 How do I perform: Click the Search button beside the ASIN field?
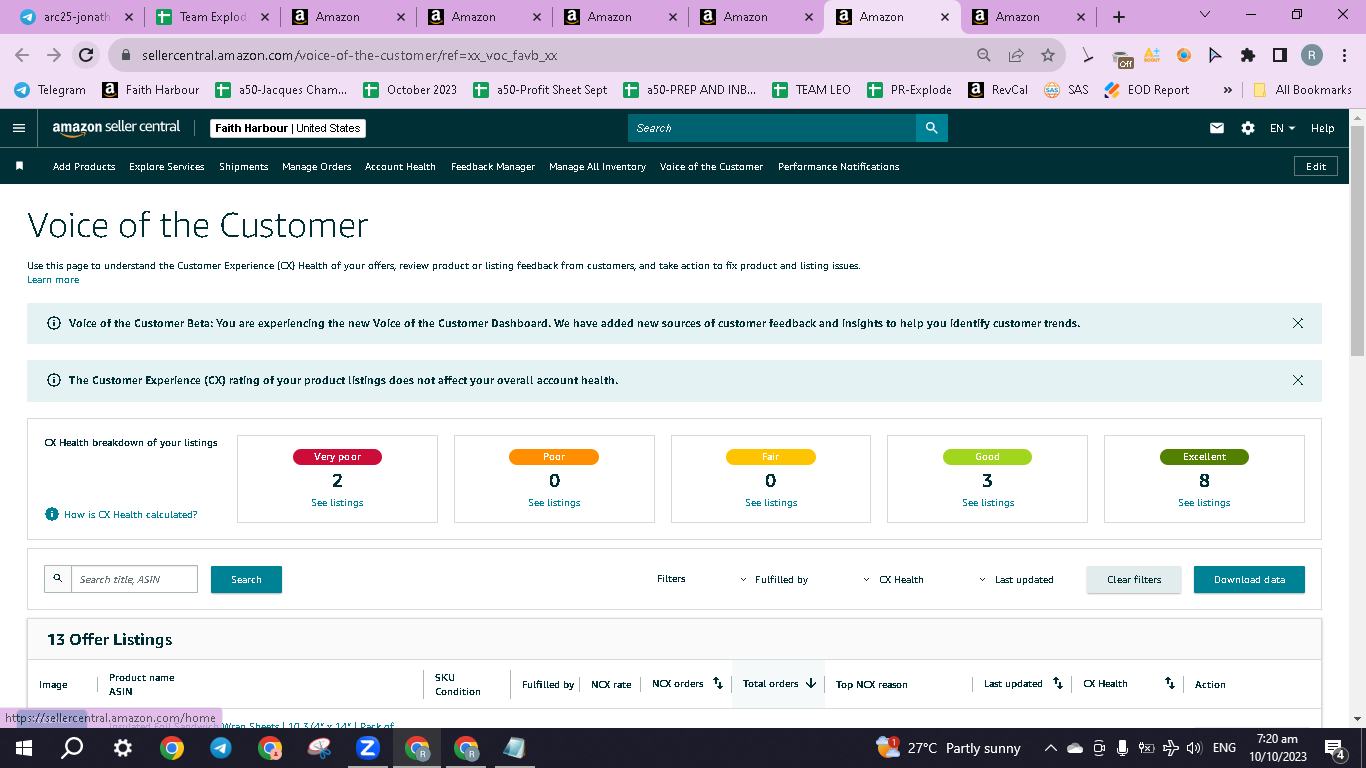(246, 580)
